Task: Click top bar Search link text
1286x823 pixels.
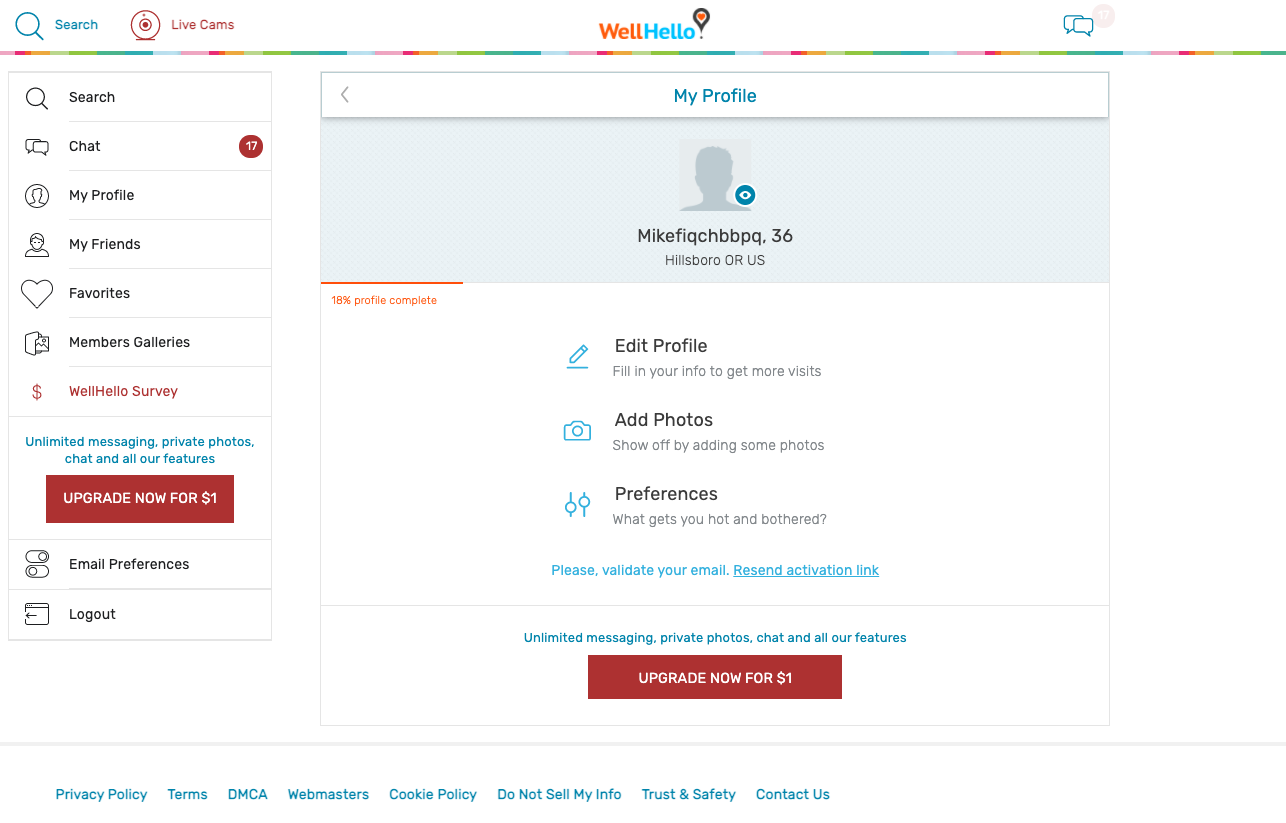Action: pos(77,25)
